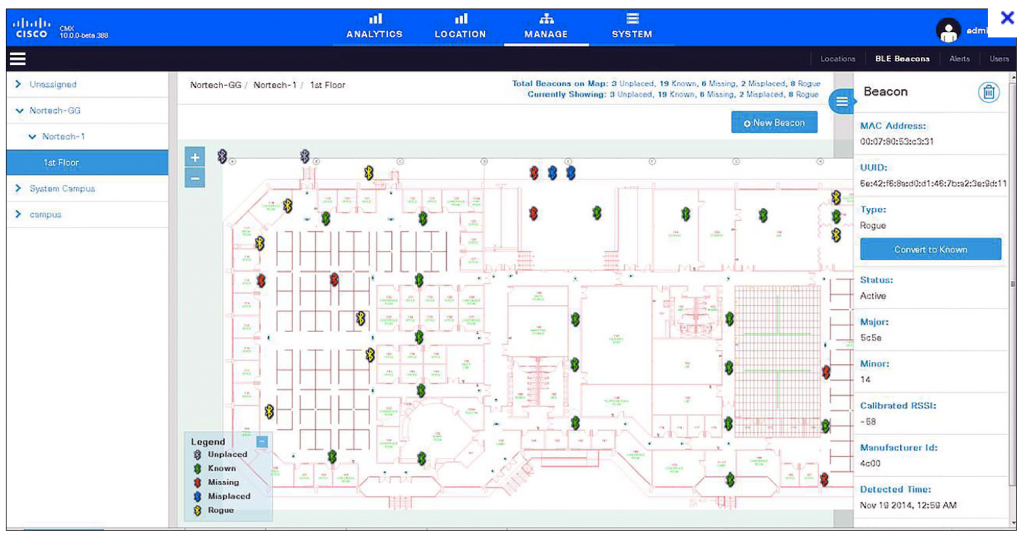Click the hamburger menu icon at top left

[x=18, y=59]
